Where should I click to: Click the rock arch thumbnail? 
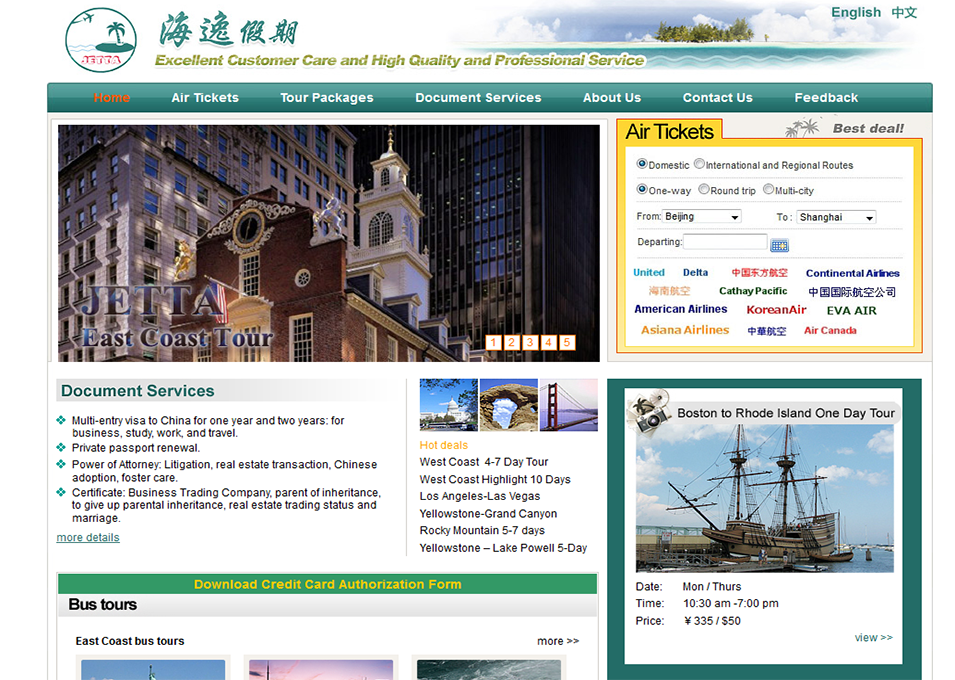(509, 405)
